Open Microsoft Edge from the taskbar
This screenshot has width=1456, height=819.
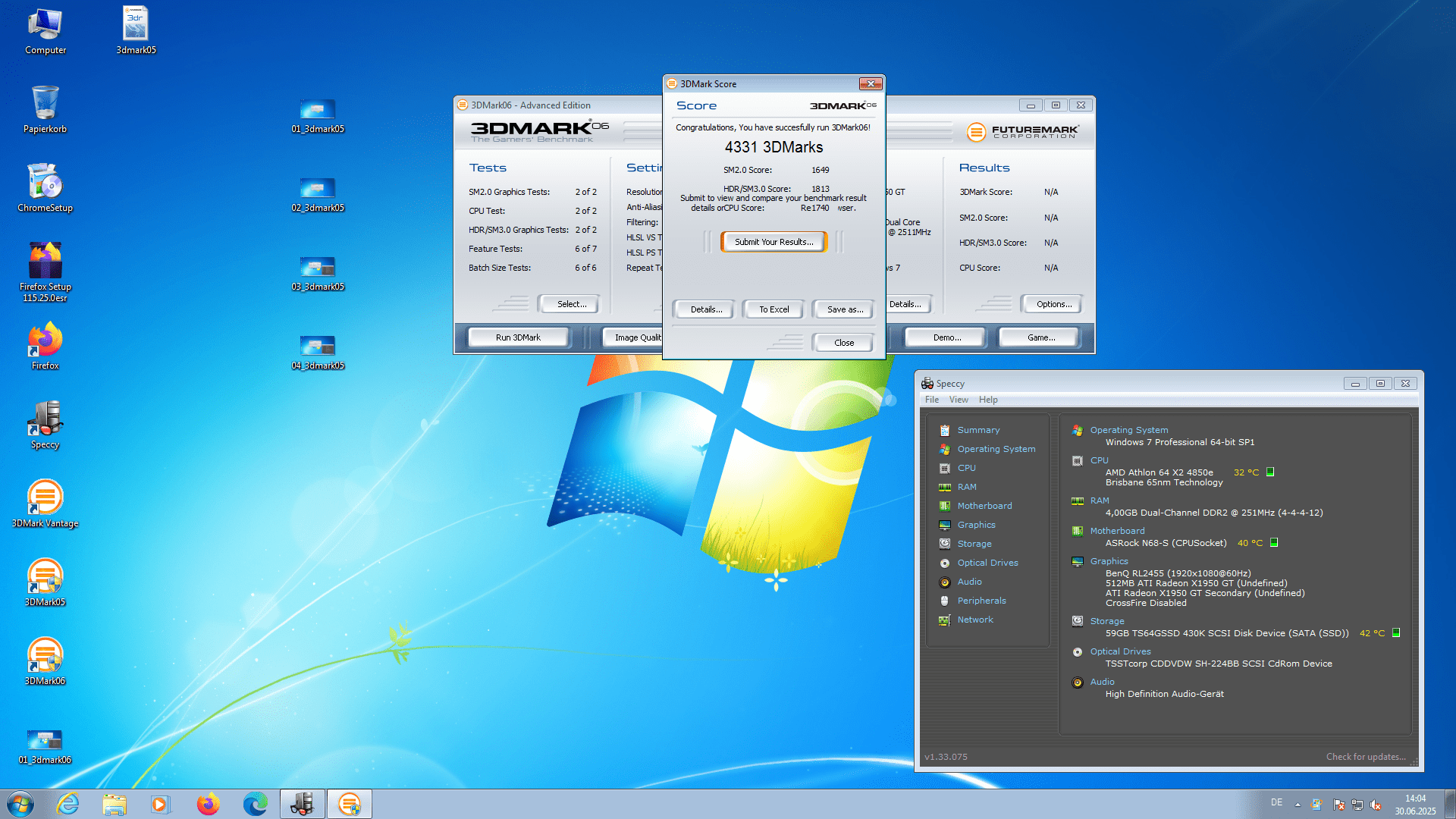pyautogui.click(x=255, y=804)
